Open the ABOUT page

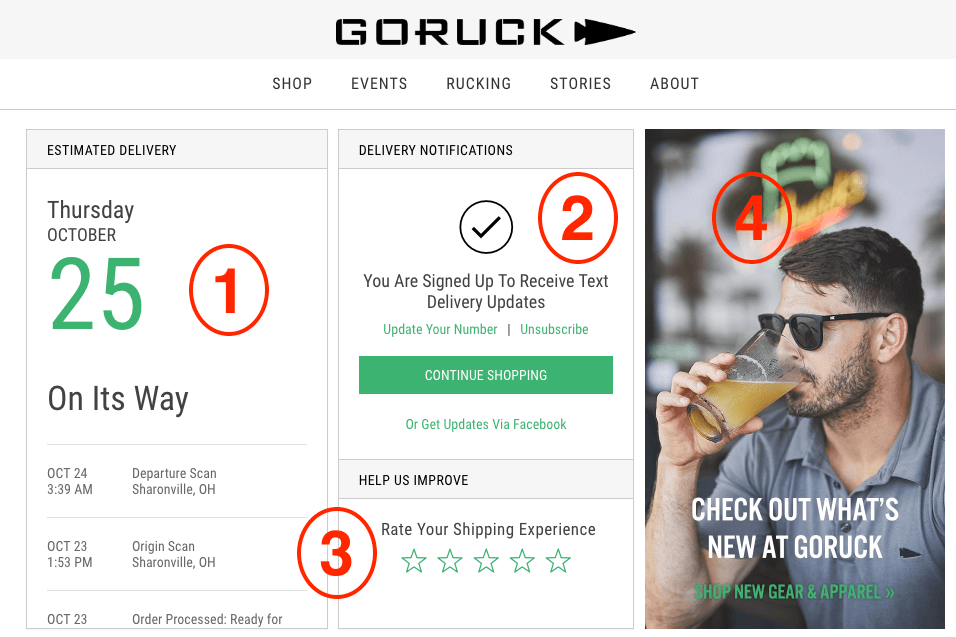tap(674, 84)
